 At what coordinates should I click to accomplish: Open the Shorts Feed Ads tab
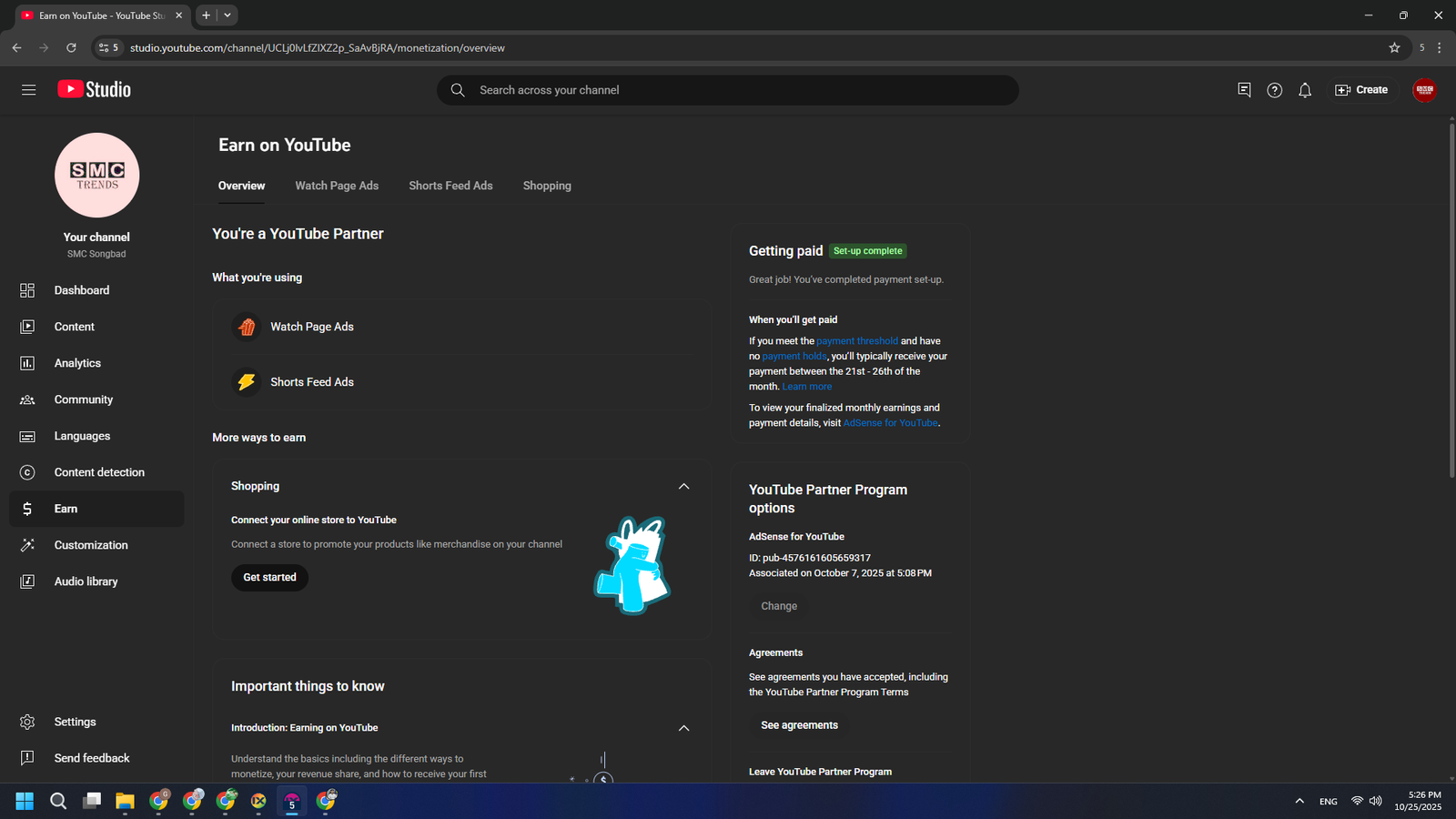(450, 186)
